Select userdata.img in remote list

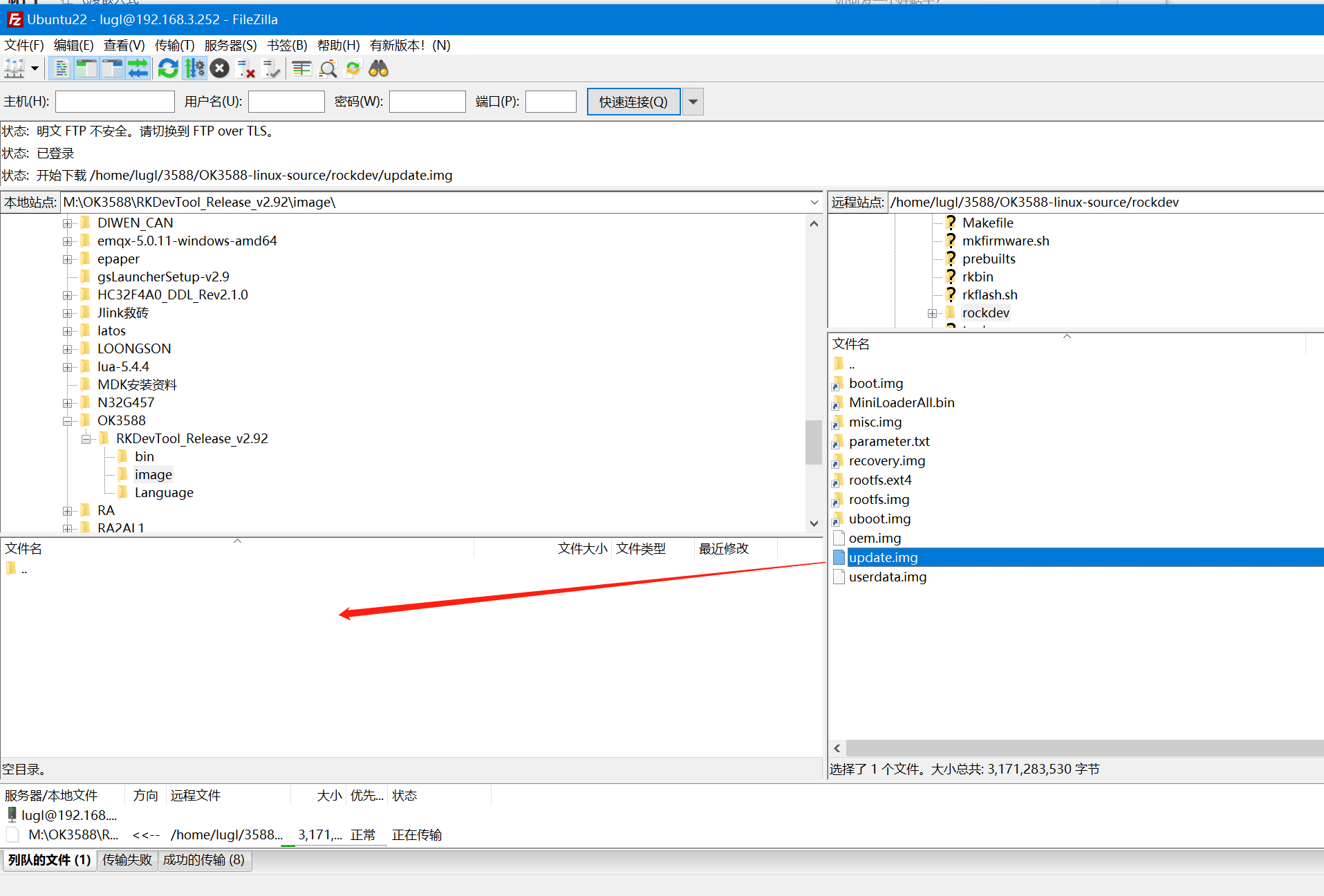888,577
